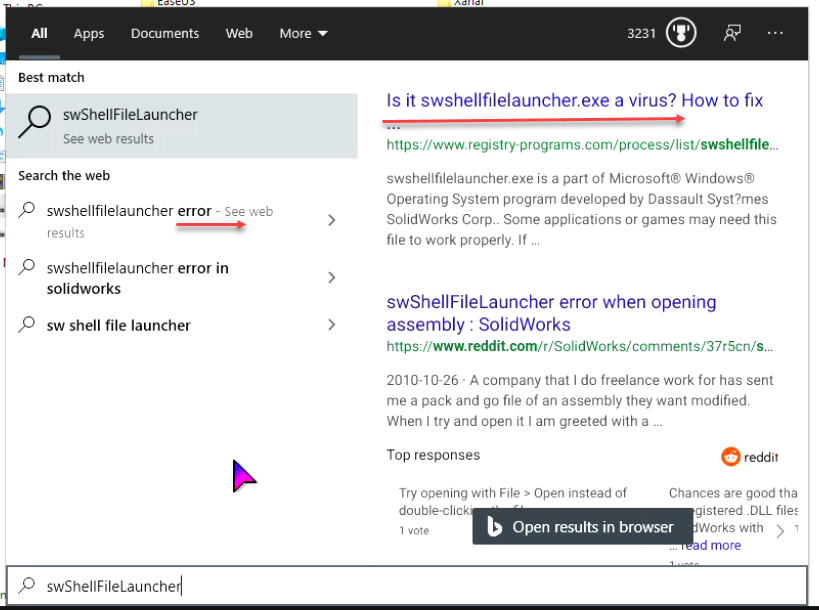Click the Bing logo on Open results button

(x=494, y=527)
